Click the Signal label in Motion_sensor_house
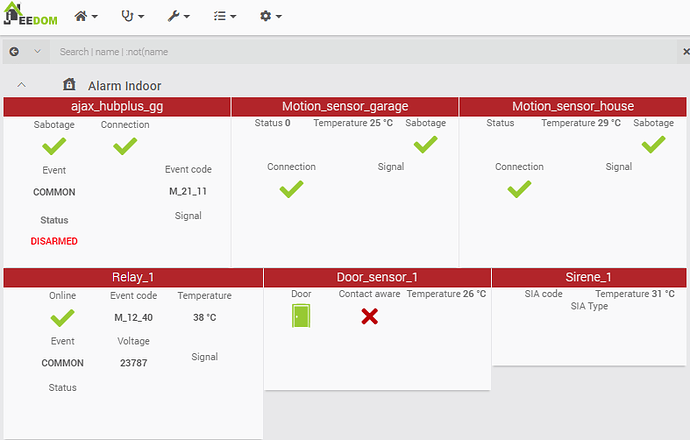 pos(619,167)
